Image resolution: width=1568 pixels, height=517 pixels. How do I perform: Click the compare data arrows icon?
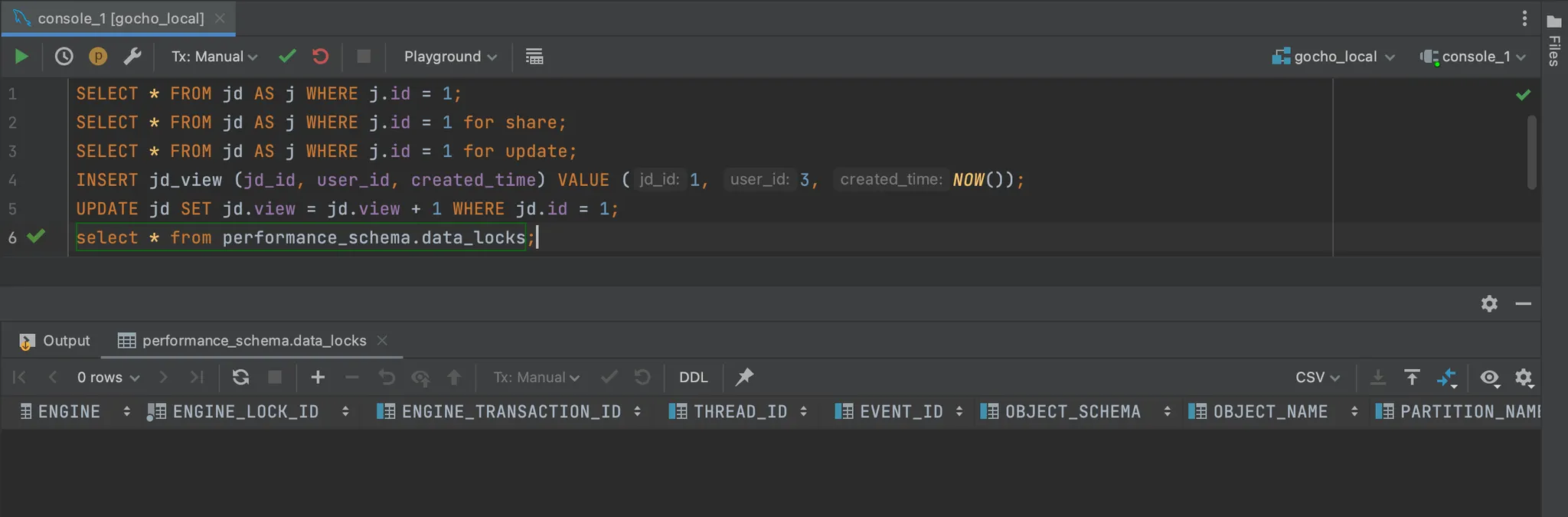(x=1446, y=377)
